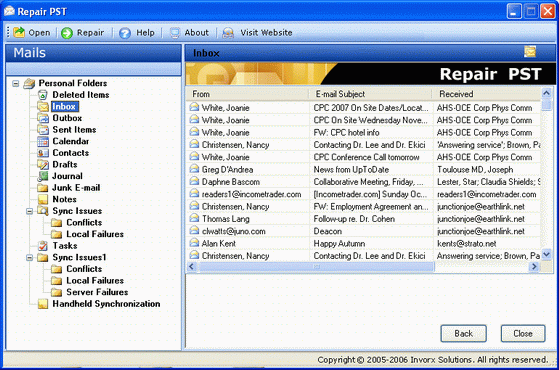Click mail icon for Daphne Bascom row
Screen dimensions: 559x370
coord(194,181)
